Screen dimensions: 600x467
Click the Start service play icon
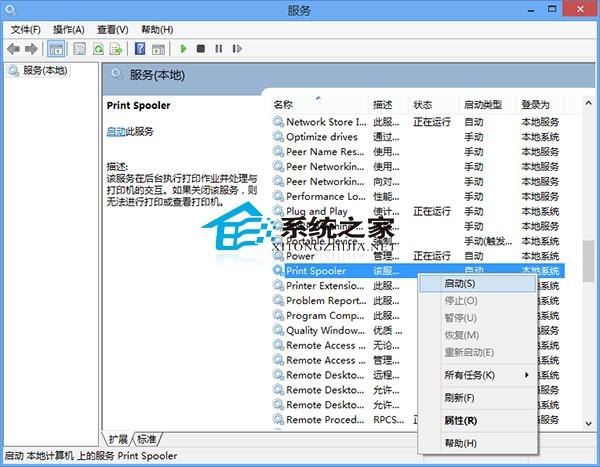tap(183, 49)
